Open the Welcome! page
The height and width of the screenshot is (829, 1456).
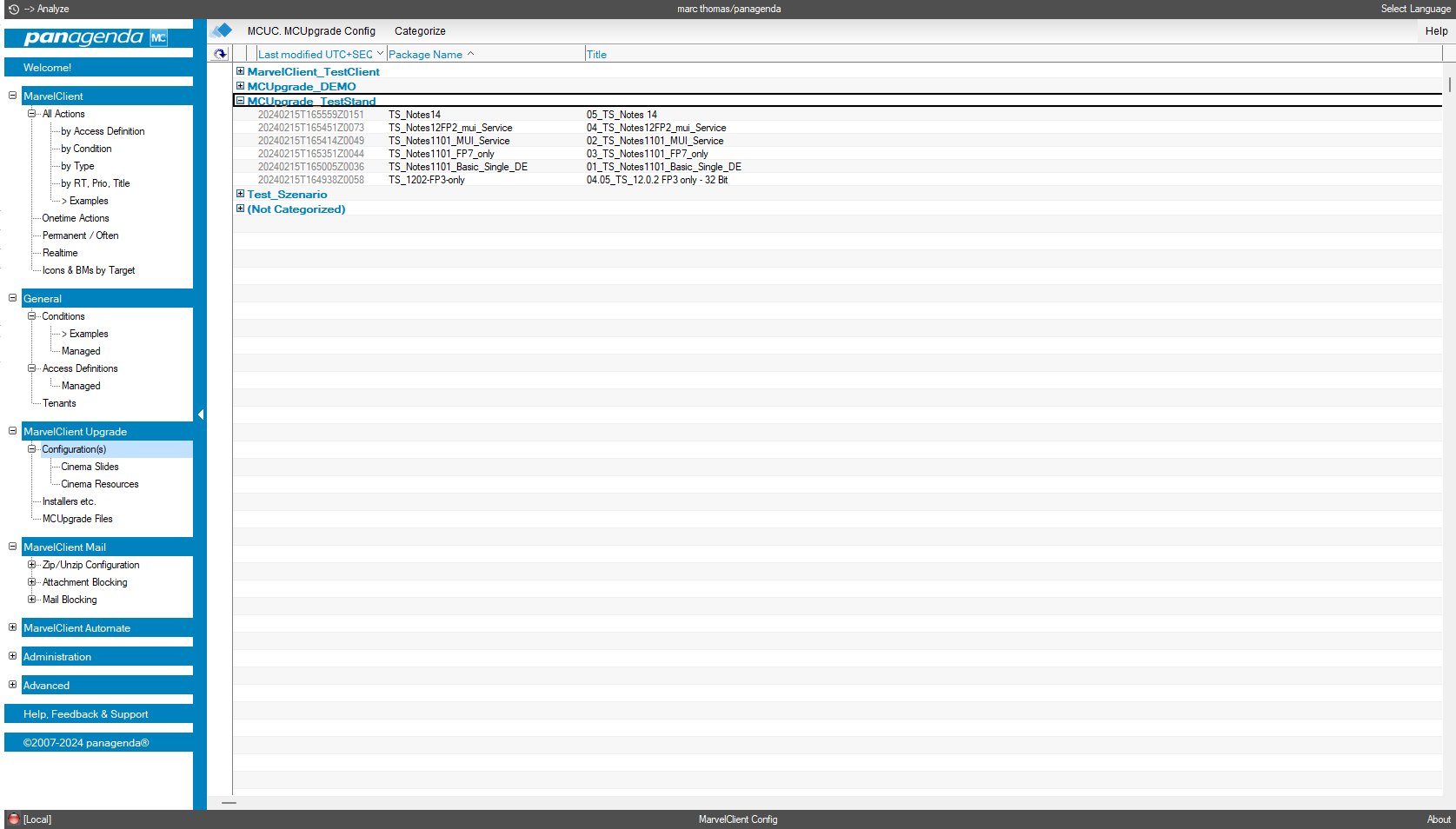click(x=98, y=67)
